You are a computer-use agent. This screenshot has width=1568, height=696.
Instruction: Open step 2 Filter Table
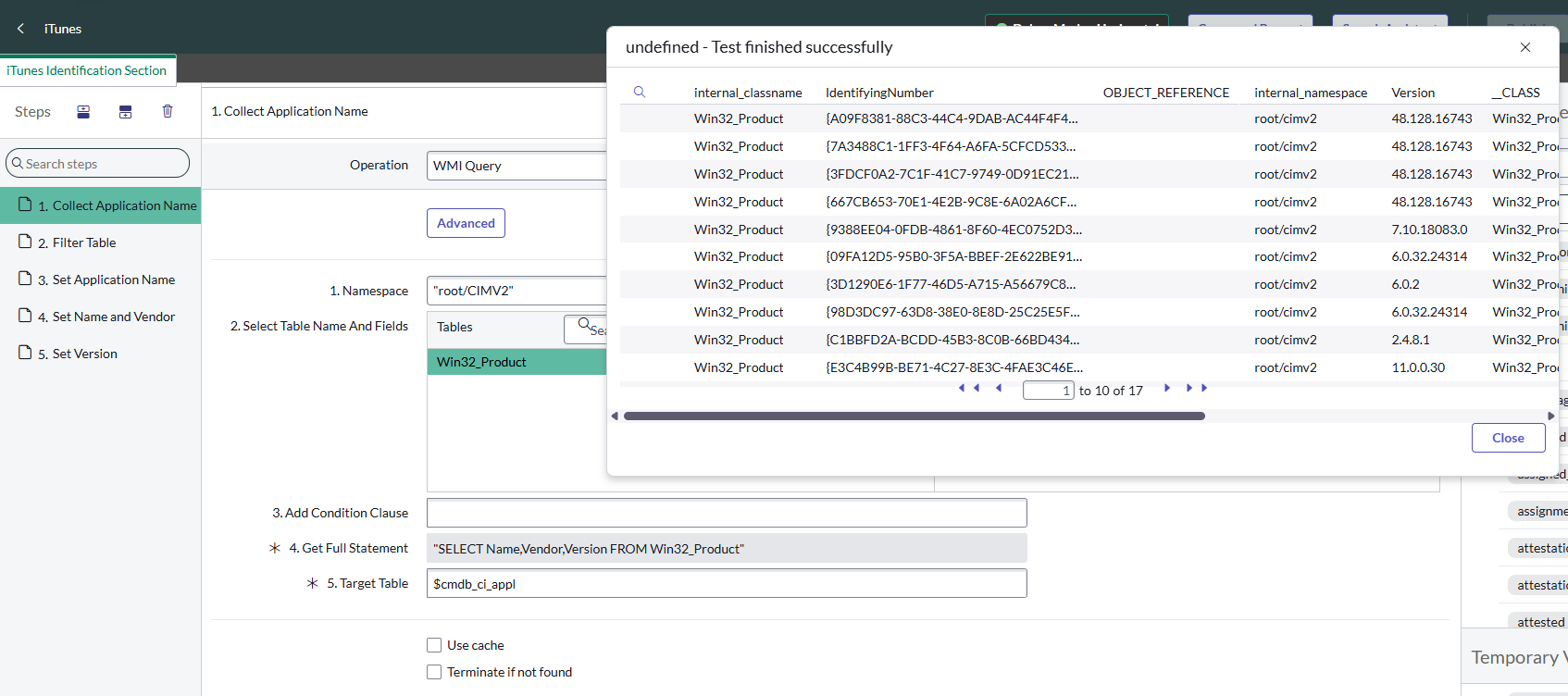[x=101, y=242]
